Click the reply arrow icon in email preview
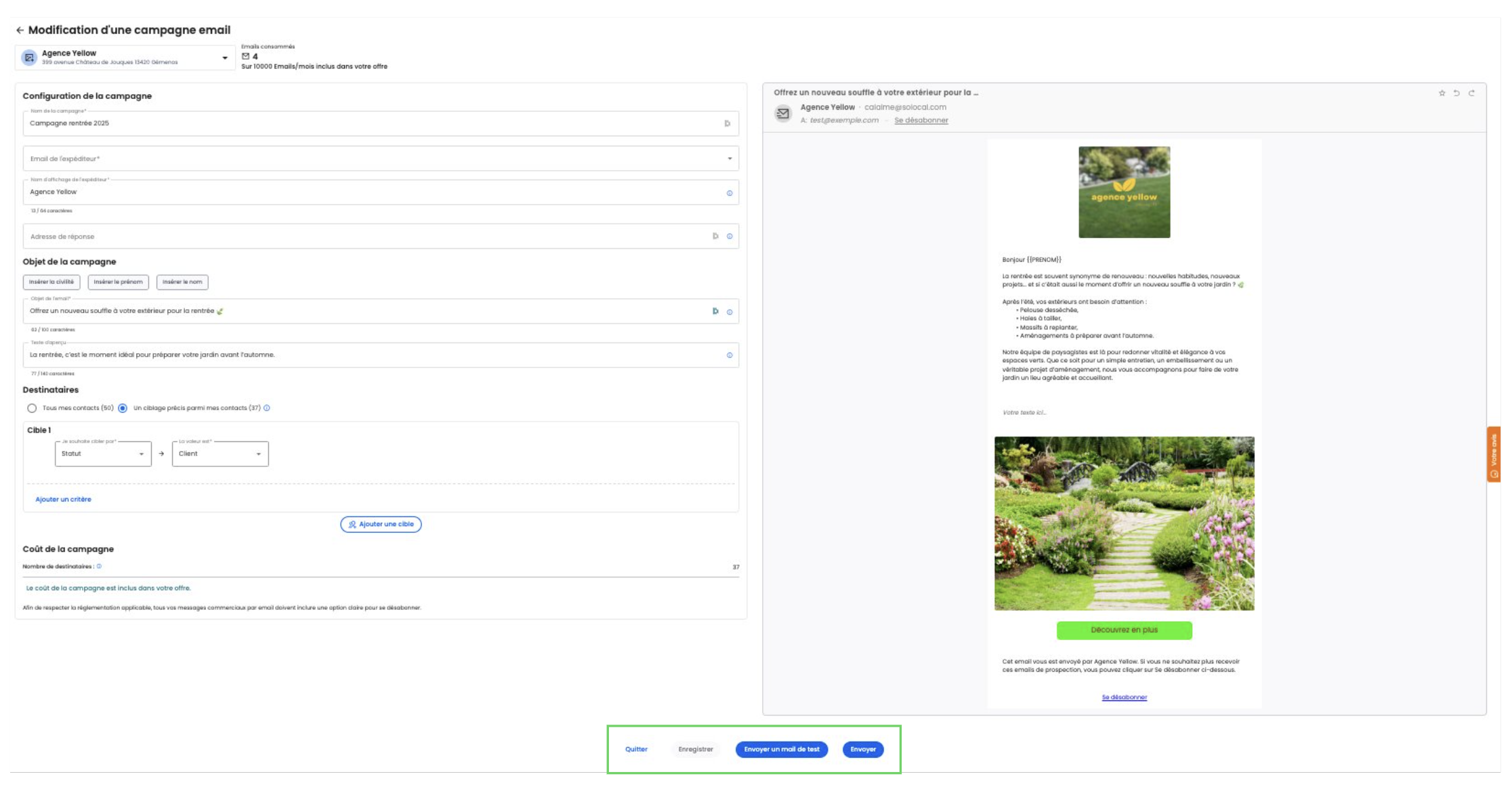 coord(1456,94)
